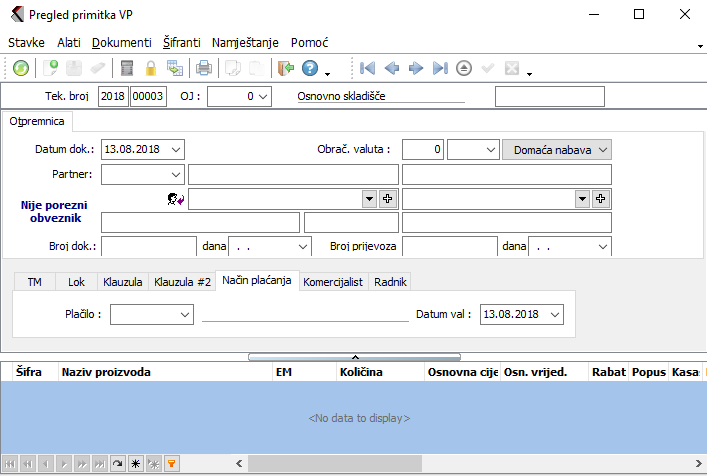
Task: Click the green refresh icon in toolbar
Action: [21, 68]
